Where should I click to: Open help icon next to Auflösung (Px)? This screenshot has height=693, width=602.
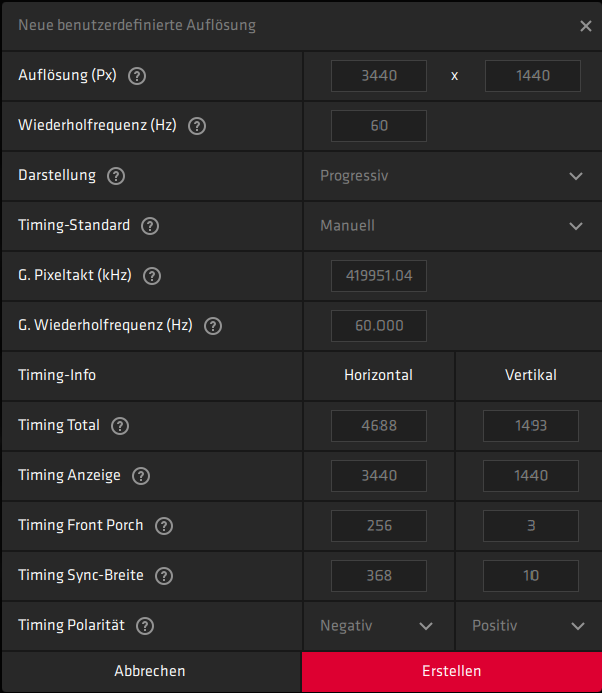pyautogui.click(x=137, y=76)
